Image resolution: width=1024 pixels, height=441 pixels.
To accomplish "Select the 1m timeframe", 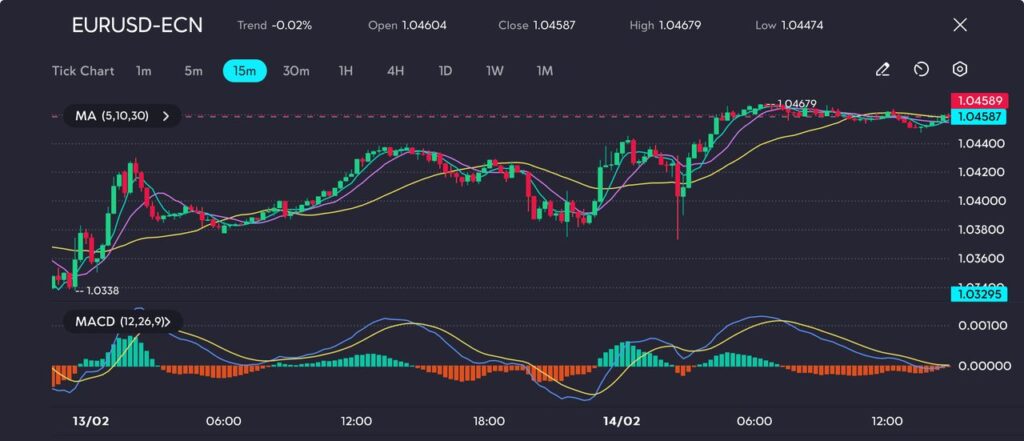I will coord(144,71).
